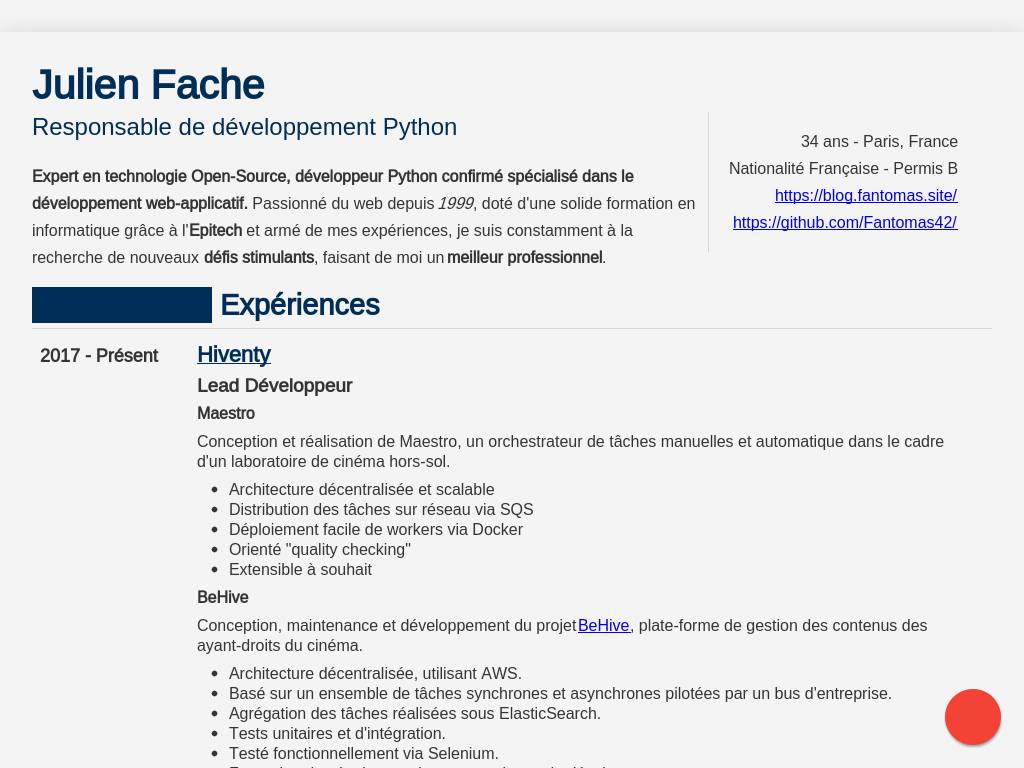Click '34 ans - Paris, France' text

click(879, 141)
